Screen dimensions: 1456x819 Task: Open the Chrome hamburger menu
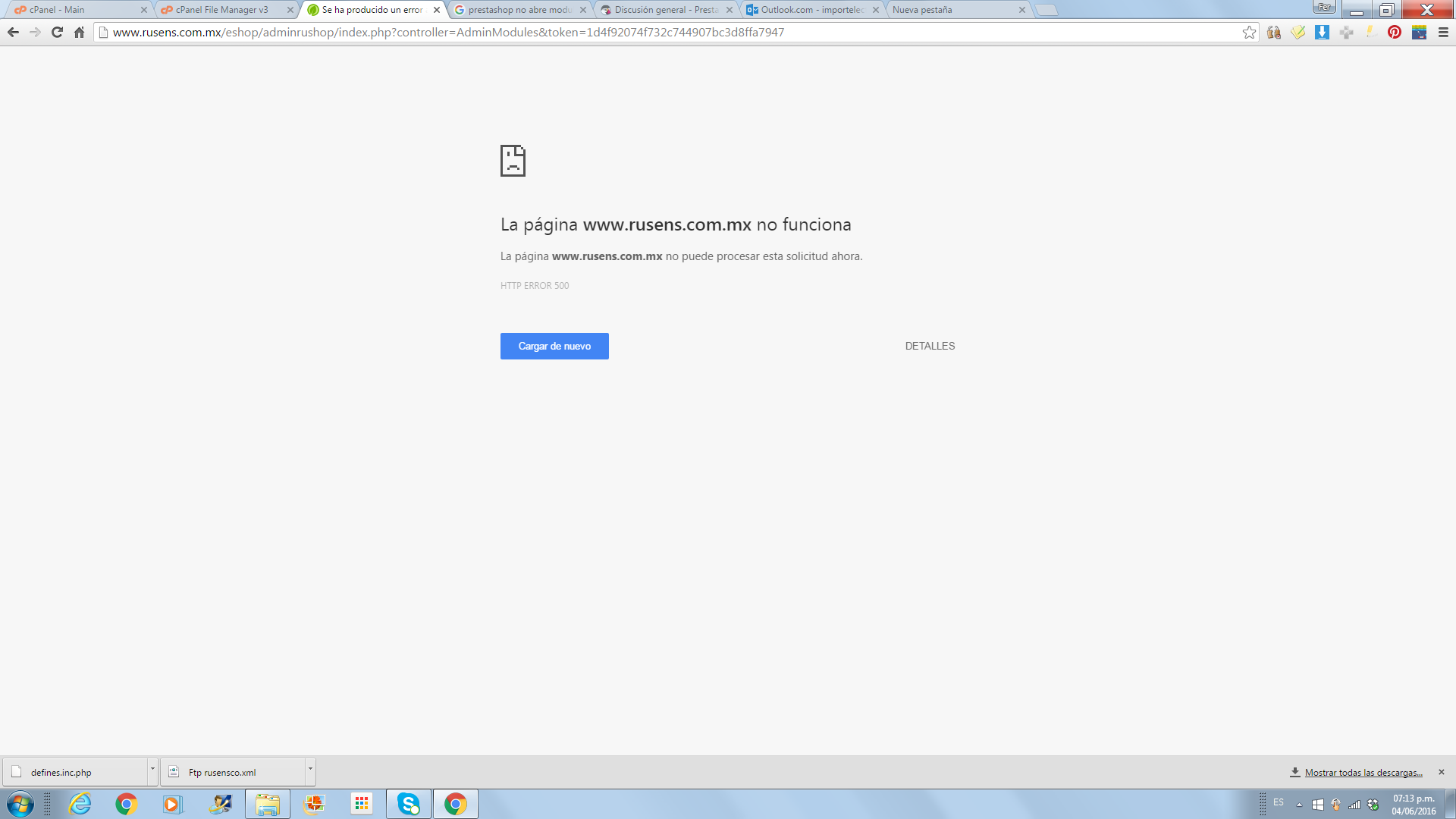[1443, 32]
